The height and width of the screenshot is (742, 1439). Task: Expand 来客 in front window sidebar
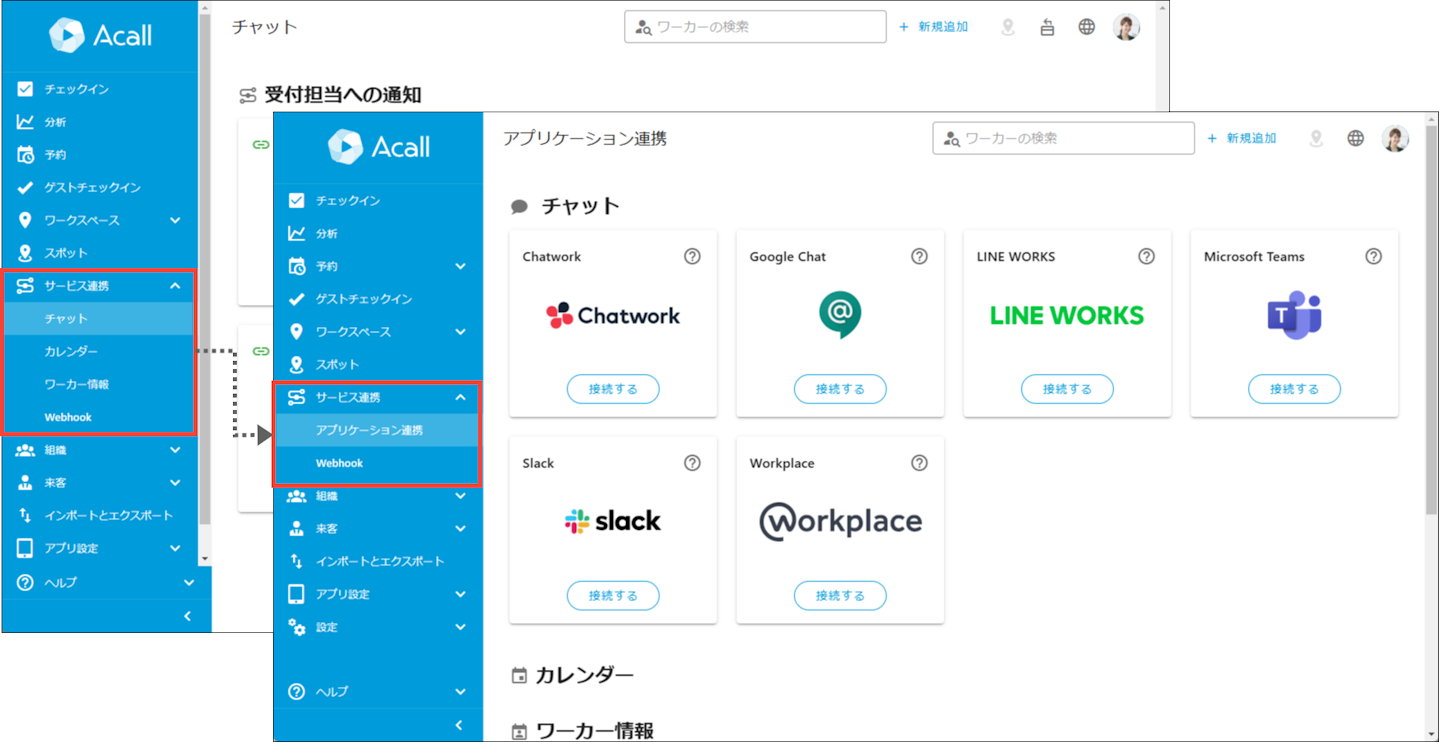pyautogui.click(x=460, y=528)
